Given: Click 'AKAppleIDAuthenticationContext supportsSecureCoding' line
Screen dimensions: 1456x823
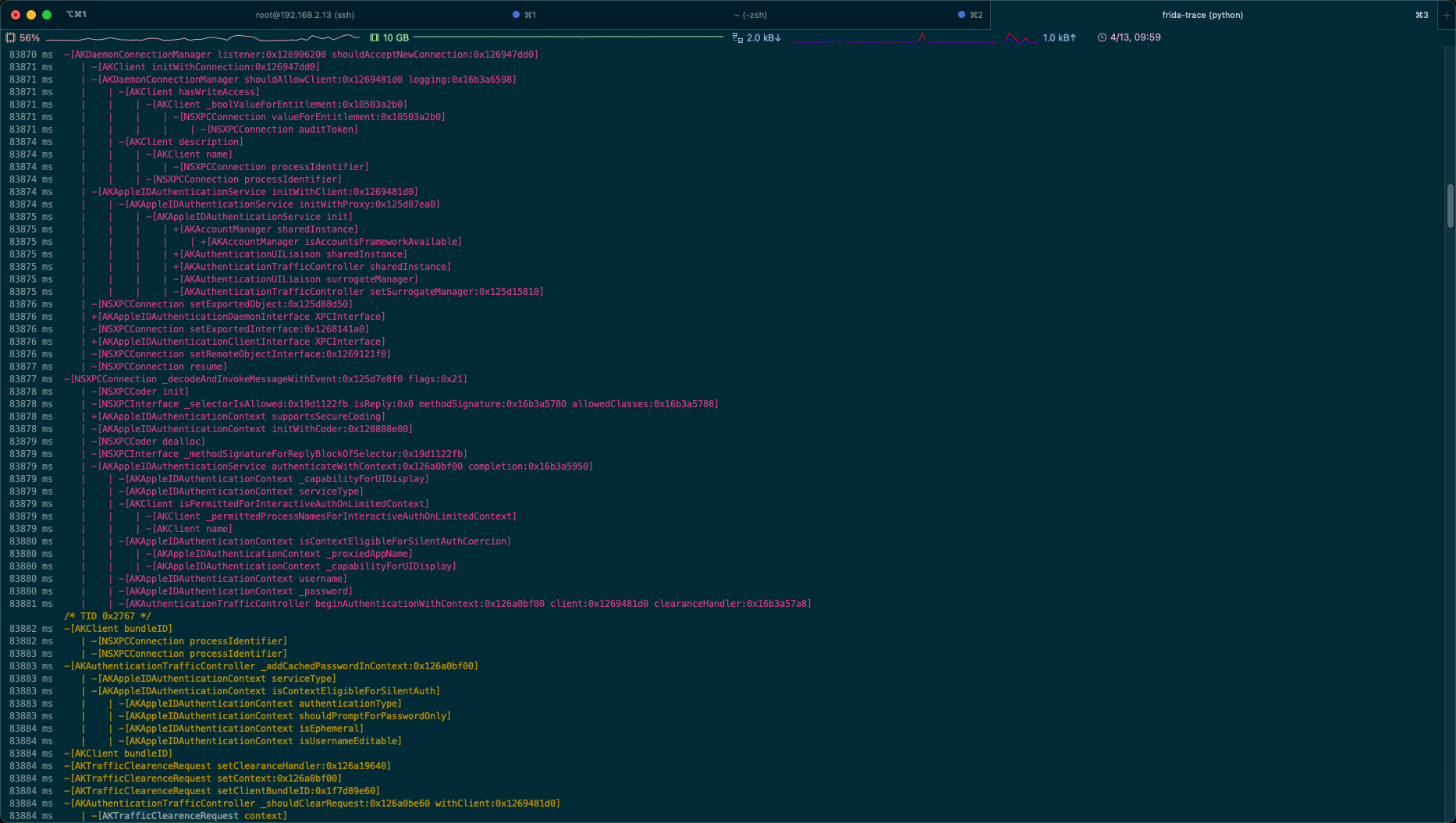Looking at the screenshot, I should (238, 417).
